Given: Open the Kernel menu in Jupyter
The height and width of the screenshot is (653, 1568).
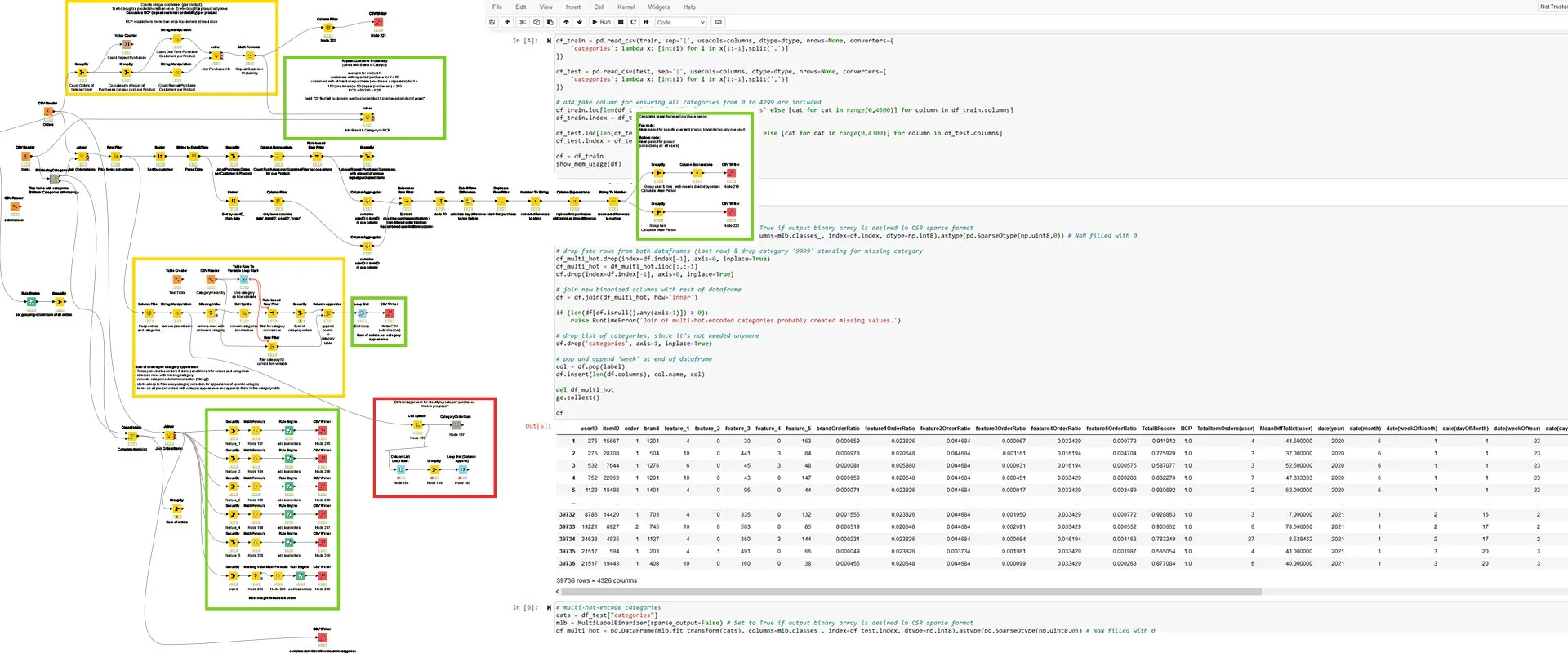Looking at the screenshot, I should point(626,7).
